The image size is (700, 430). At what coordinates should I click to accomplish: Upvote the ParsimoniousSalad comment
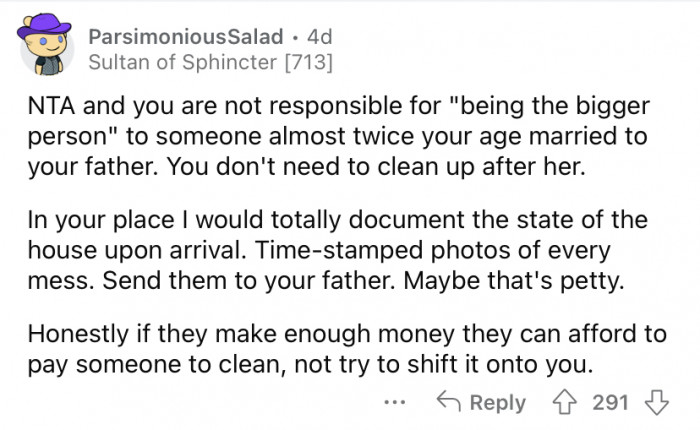coord(565,402)
